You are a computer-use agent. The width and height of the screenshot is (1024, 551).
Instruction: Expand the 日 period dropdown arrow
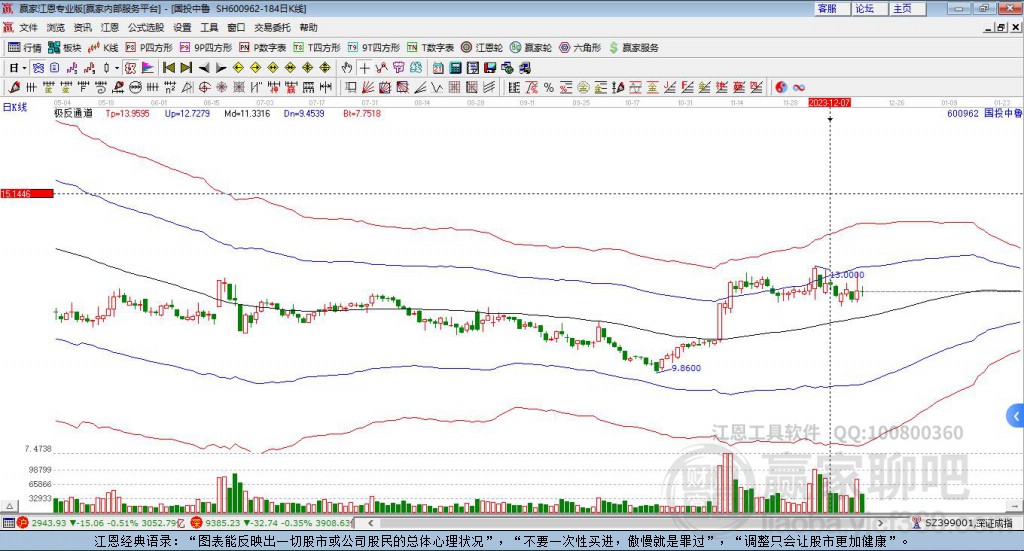24,68
